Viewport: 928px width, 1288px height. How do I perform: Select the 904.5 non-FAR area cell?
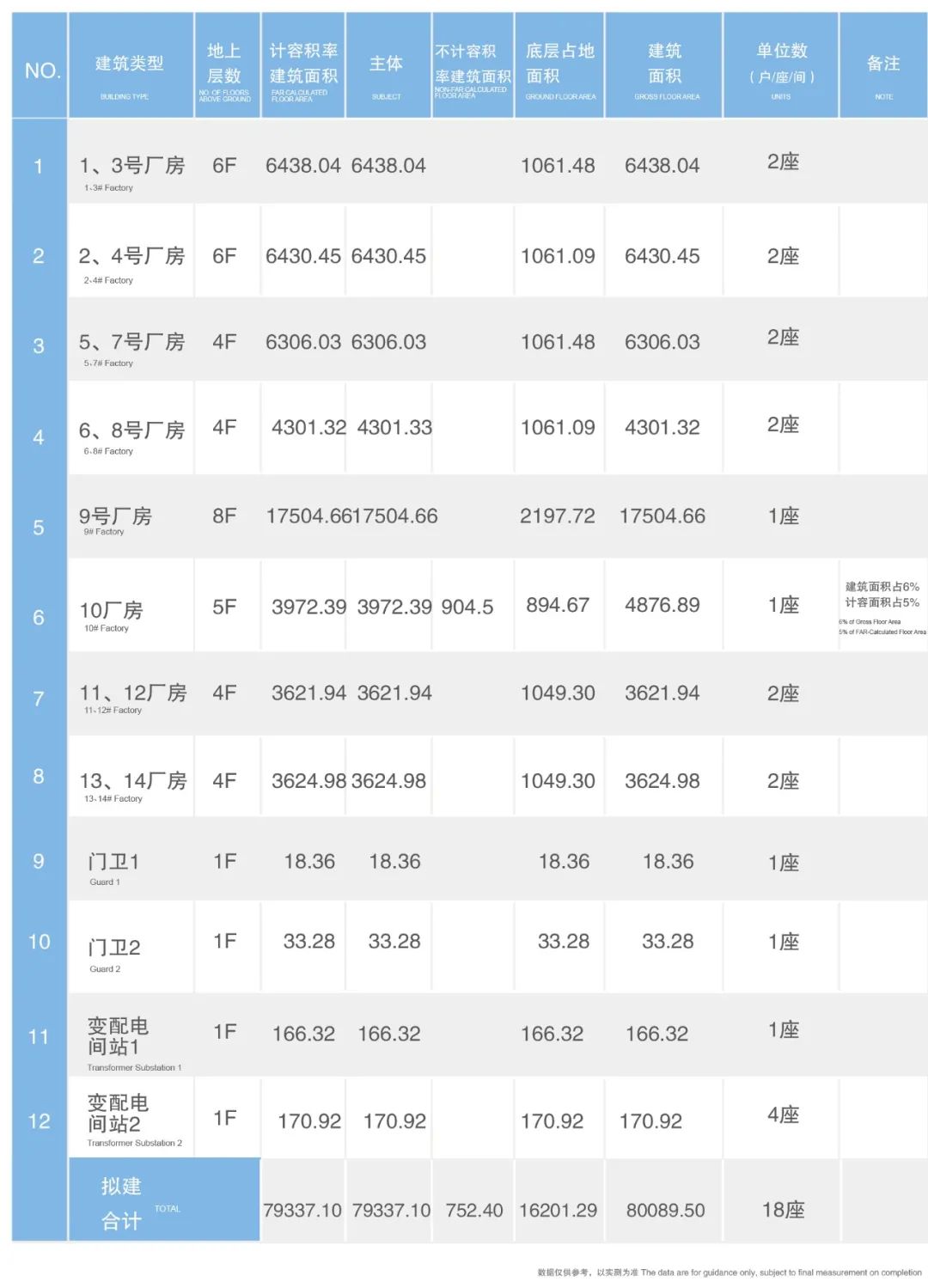pos(467,607)
